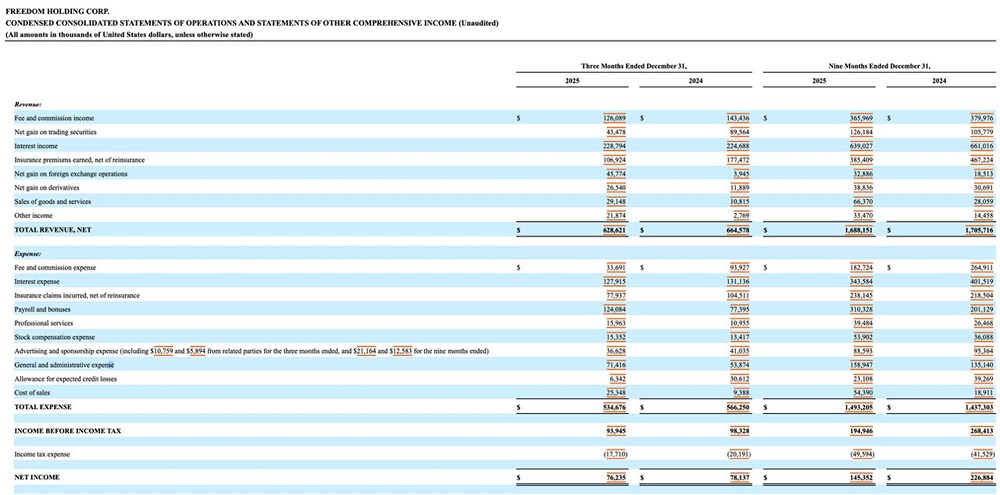1000x495 pixels.
Task: Select the 'Fee and commission income' row label
Action: [x=54, y=118]
